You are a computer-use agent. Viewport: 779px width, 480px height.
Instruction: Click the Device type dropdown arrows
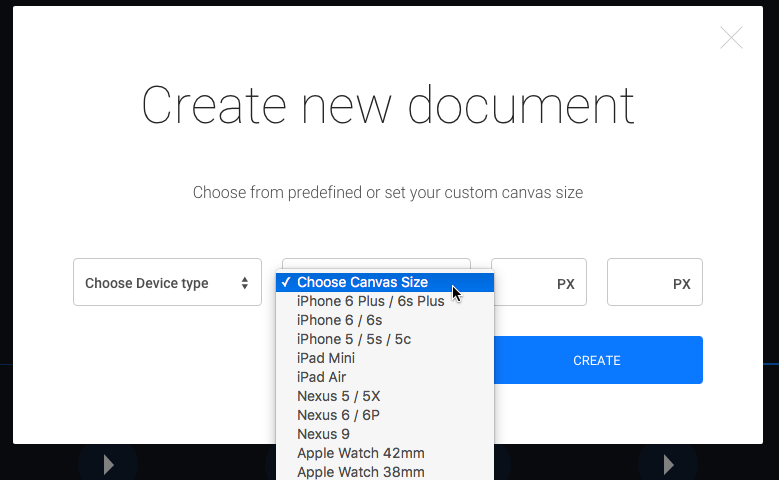(244, 283)
